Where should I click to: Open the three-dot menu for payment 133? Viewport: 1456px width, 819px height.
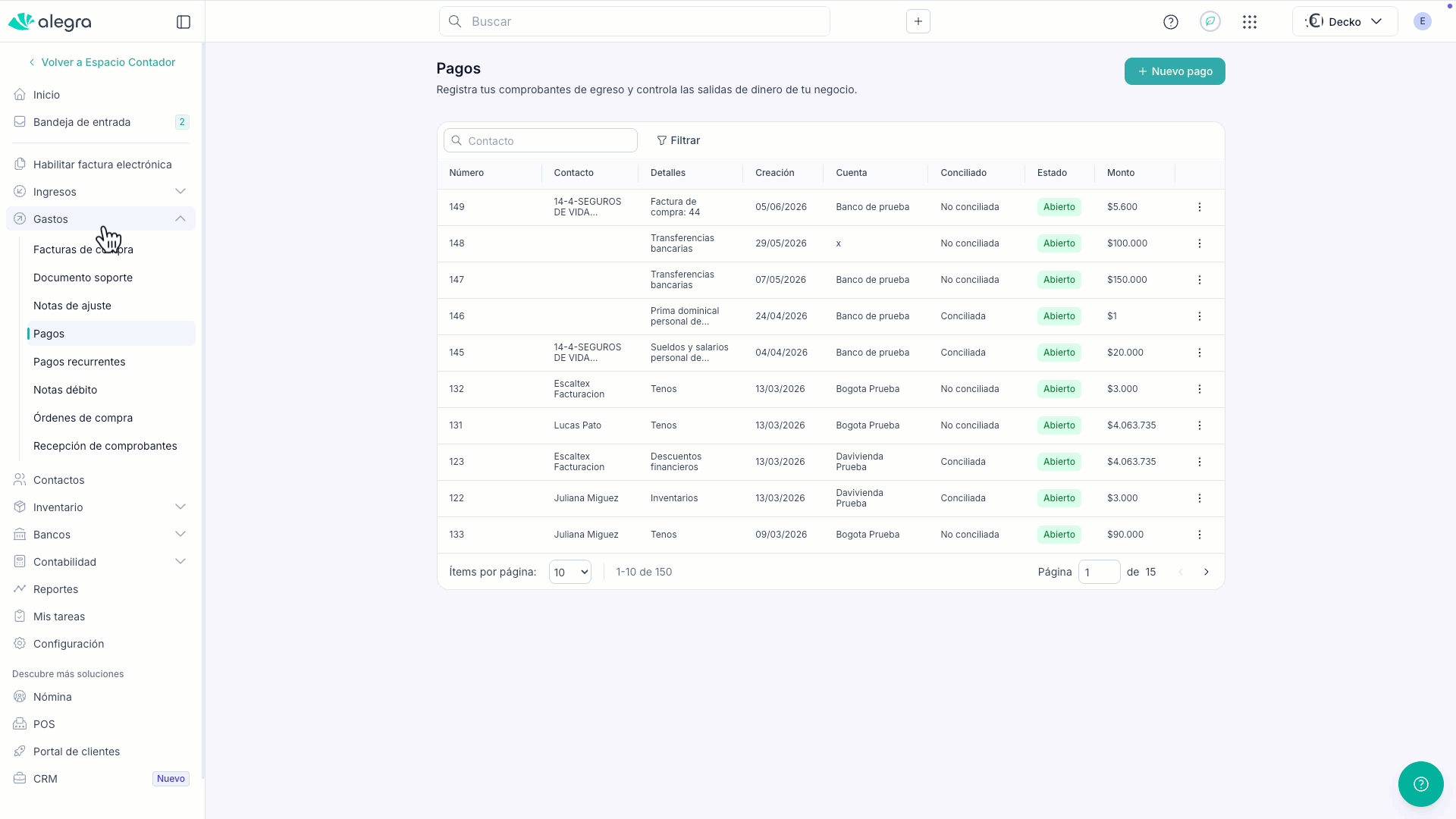[x=1200, y=535]
